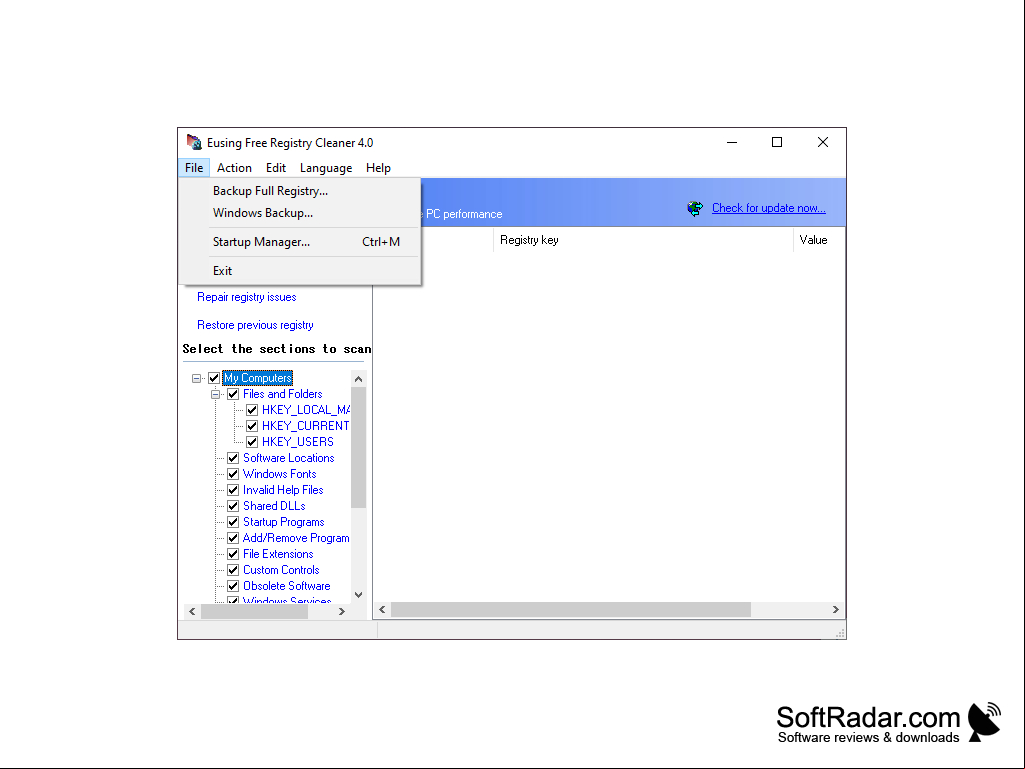Toggle the Startup Programs checkbox
Viewport: 1025px width, 769px height.
click(x=233, y=522)
